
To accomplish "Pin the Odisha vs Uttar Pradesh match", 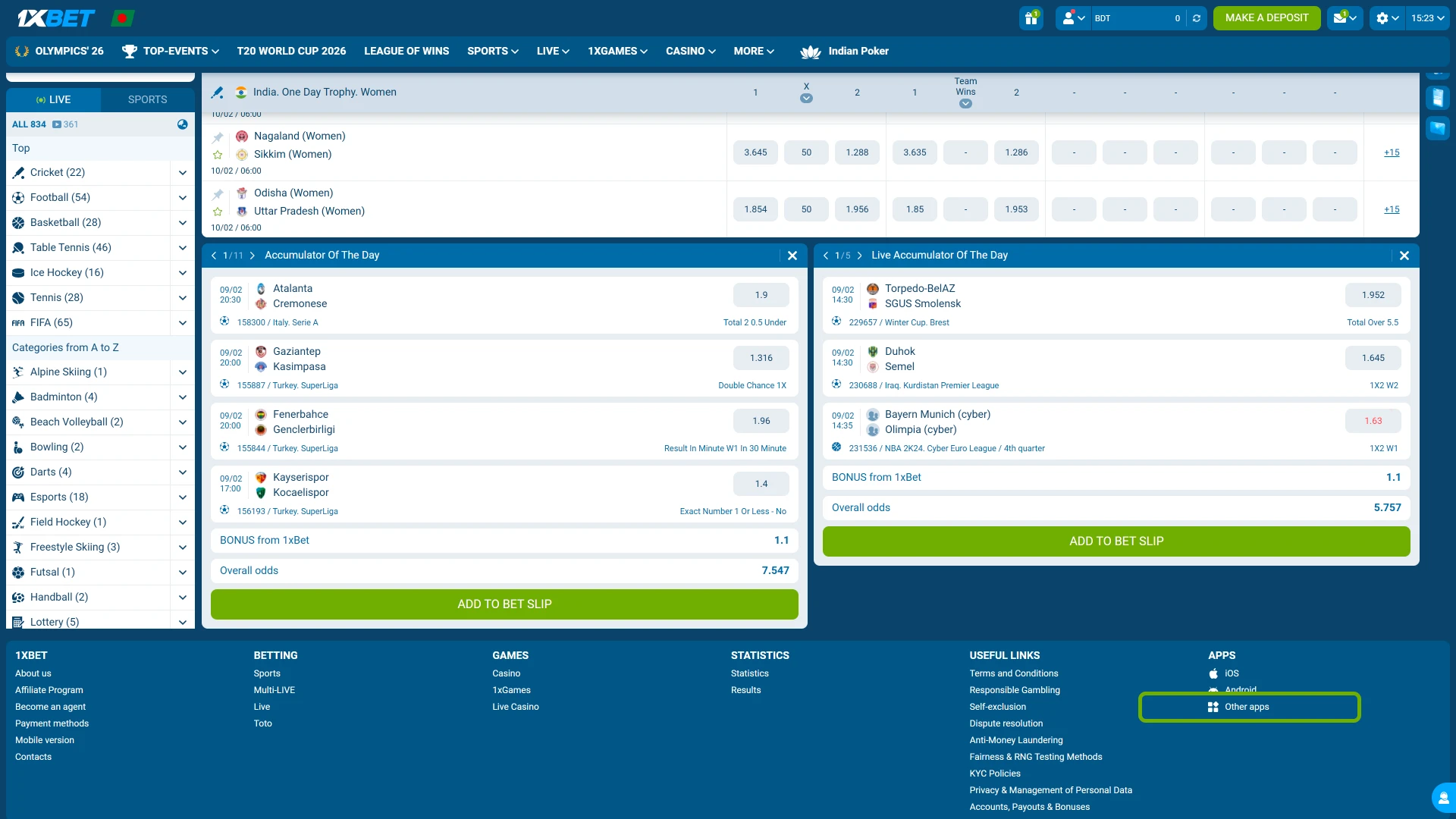I will (218, 194).
